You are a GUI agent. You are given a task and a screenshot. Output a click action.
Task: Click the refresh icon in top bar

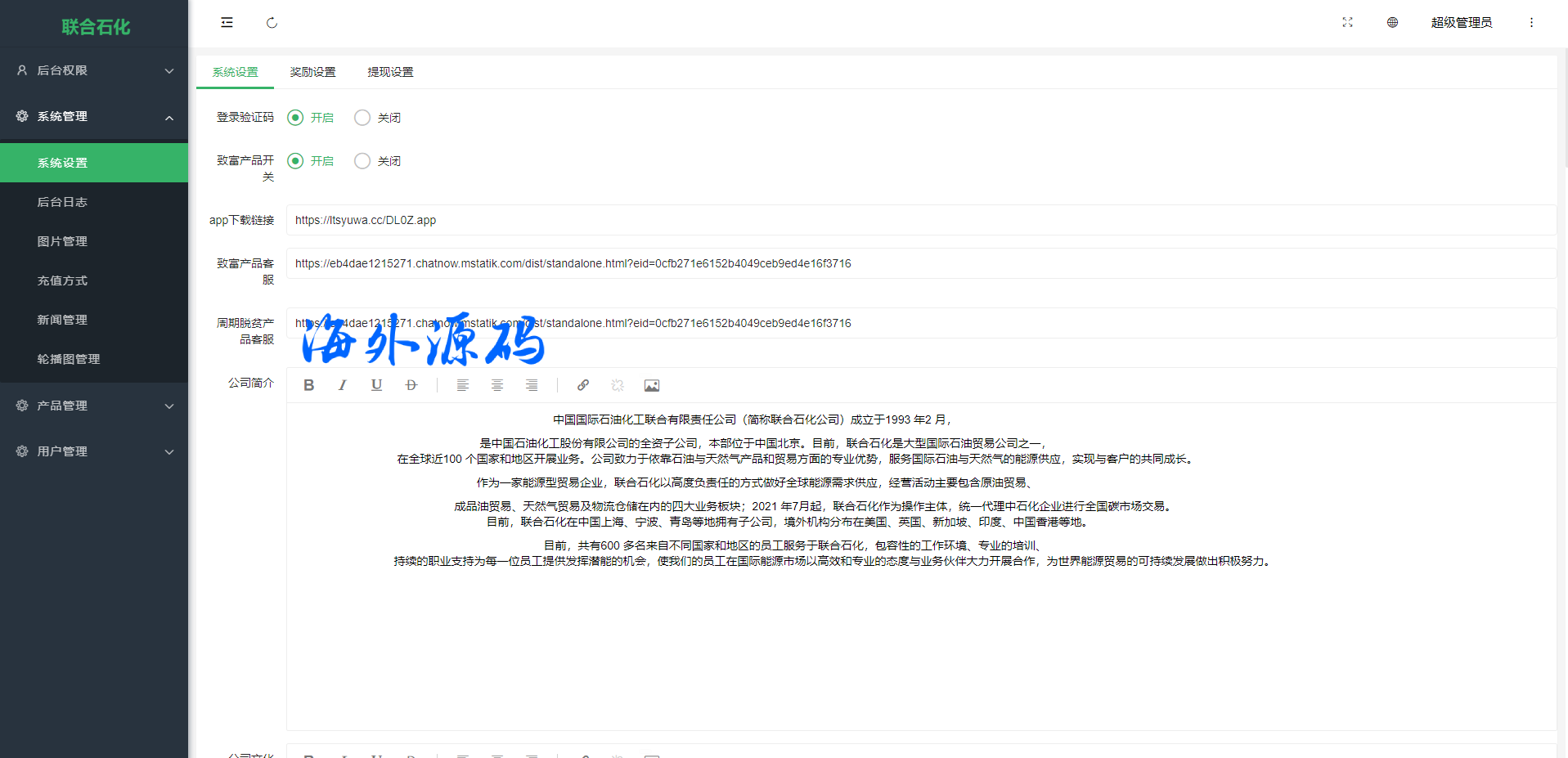coord(272,23)
